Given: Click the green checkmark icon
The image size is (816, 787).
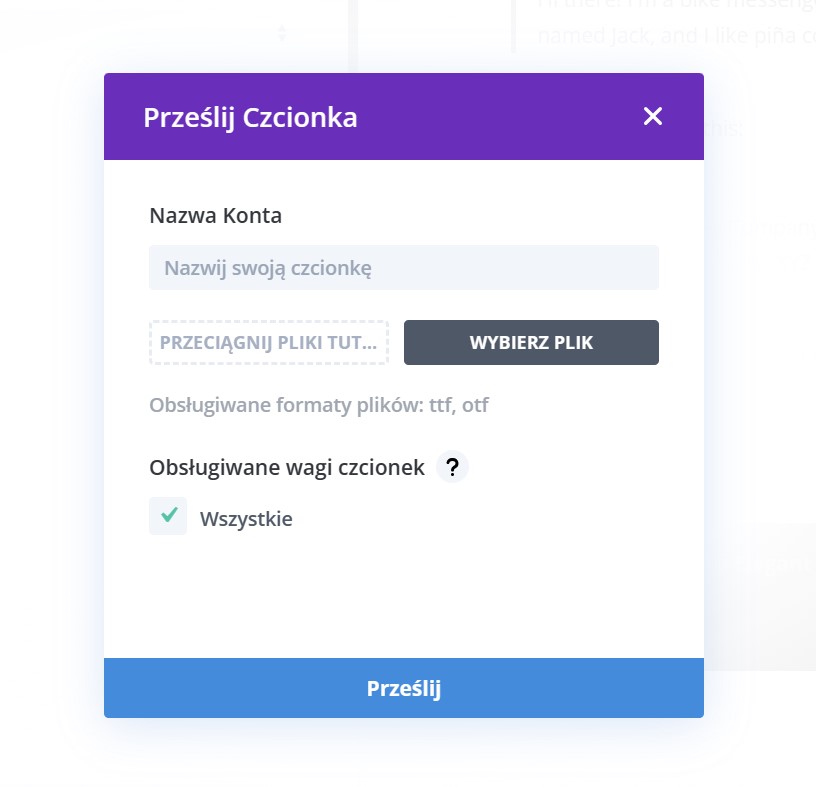Looking at the screenshot, I should [x=169, y=514].
